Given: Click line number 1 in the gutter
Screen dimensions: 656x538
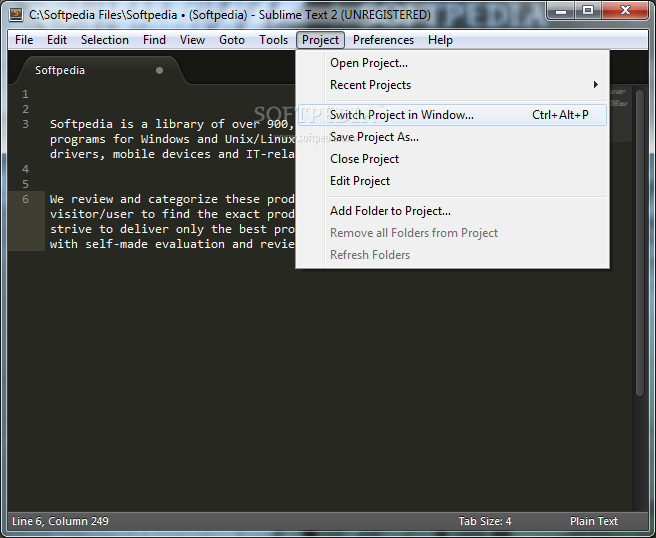Looking at the screenshot, I should [x=26, y=94].
